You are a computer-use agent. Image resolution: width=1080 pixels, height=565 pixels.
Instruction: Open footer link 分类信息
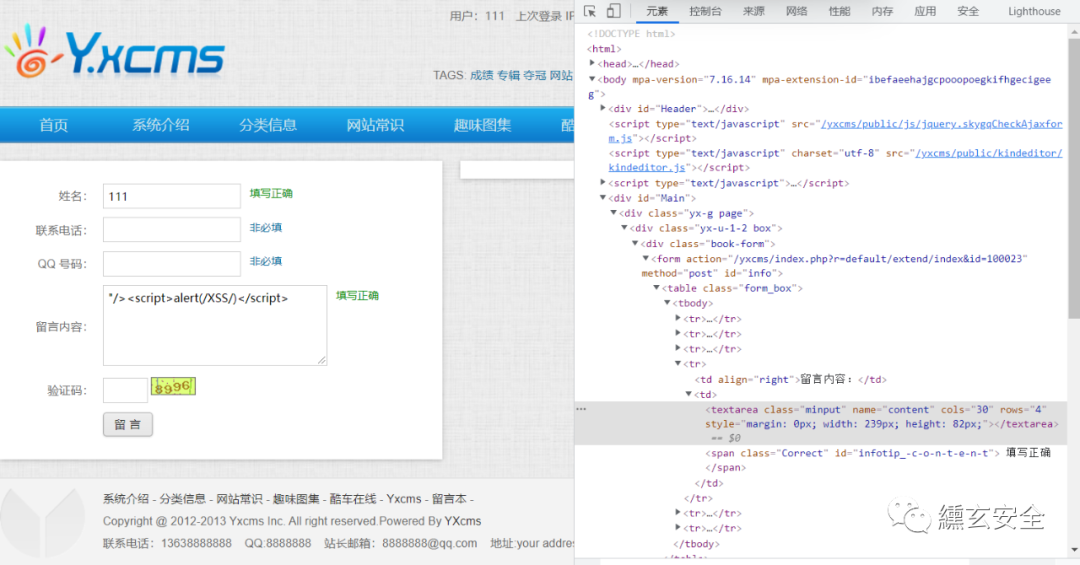[183, 499]
